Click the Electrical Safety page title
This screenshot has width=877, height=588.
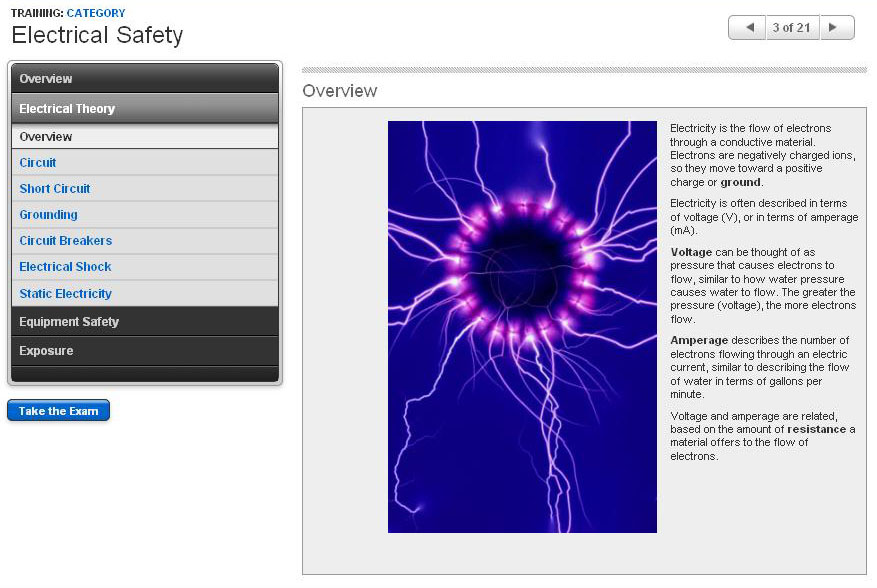pyautogui.click(x=97, y=36)
